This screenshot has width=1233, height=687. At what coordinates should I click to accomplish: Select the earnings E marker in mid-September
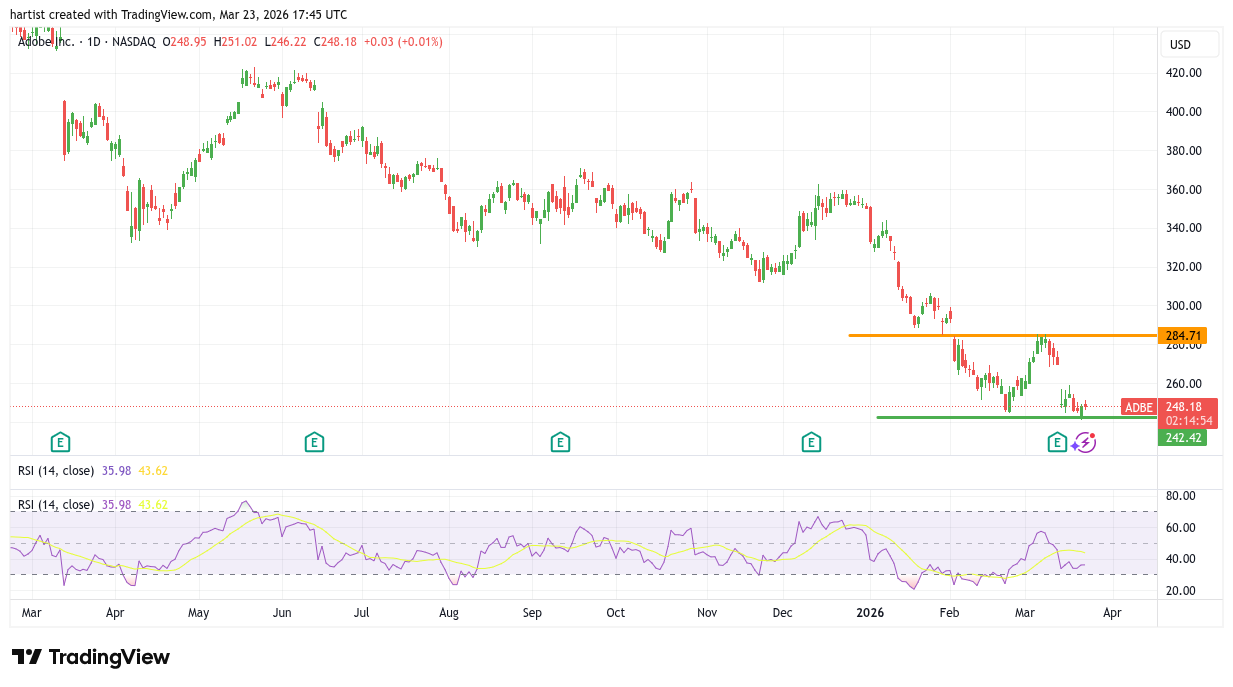[x=560, y=442]
